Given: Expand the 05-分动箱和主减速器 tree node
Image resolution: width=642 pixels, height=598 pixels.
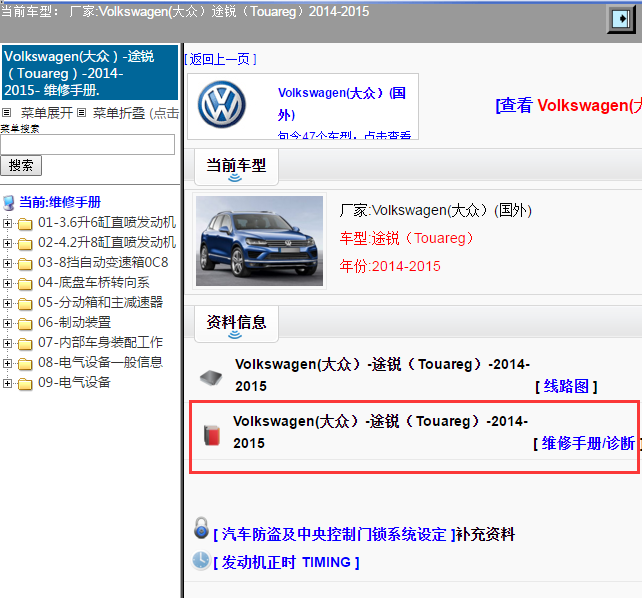Looking at the screenshot, I should (7, 303).
